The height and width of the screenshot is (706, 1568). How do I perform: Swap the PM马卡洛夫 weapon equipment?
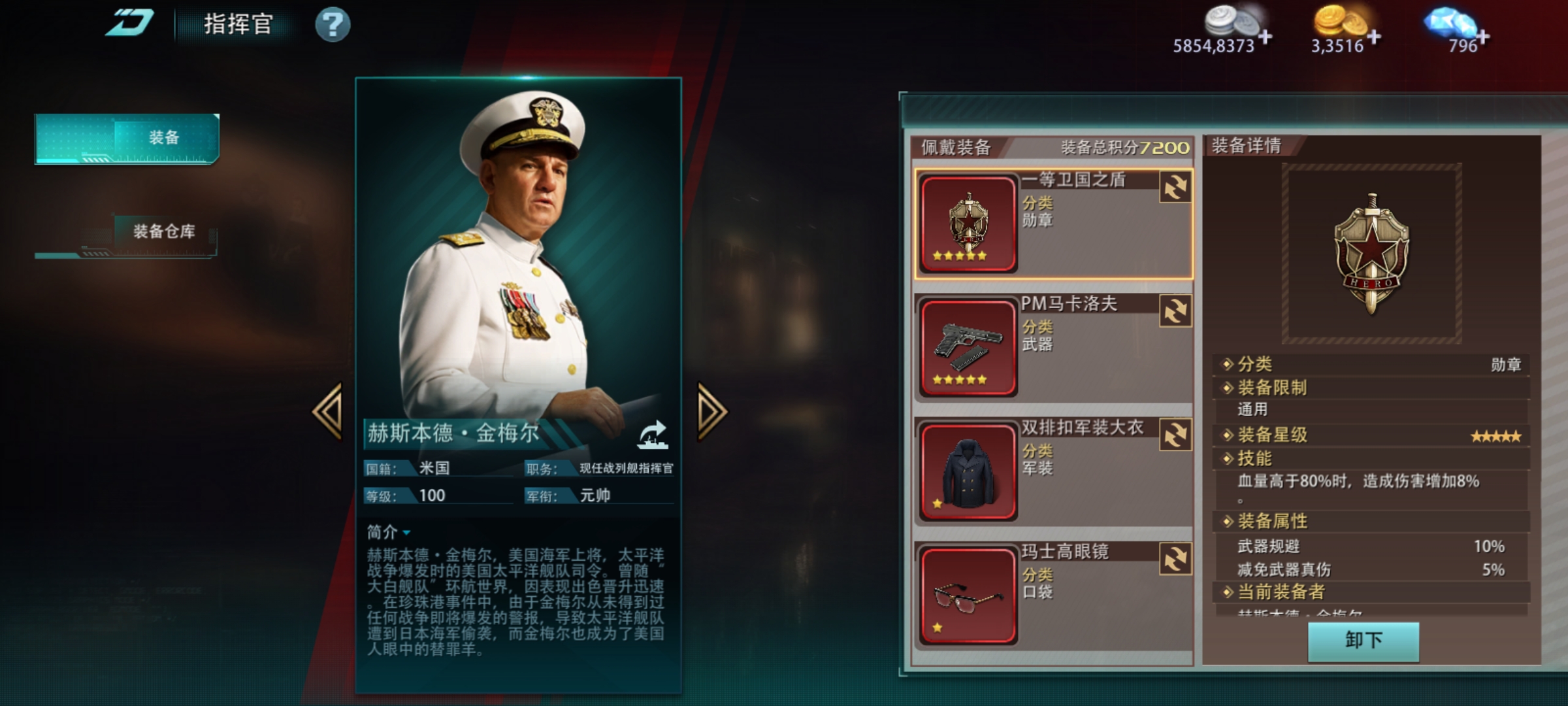click(1175, 311)
